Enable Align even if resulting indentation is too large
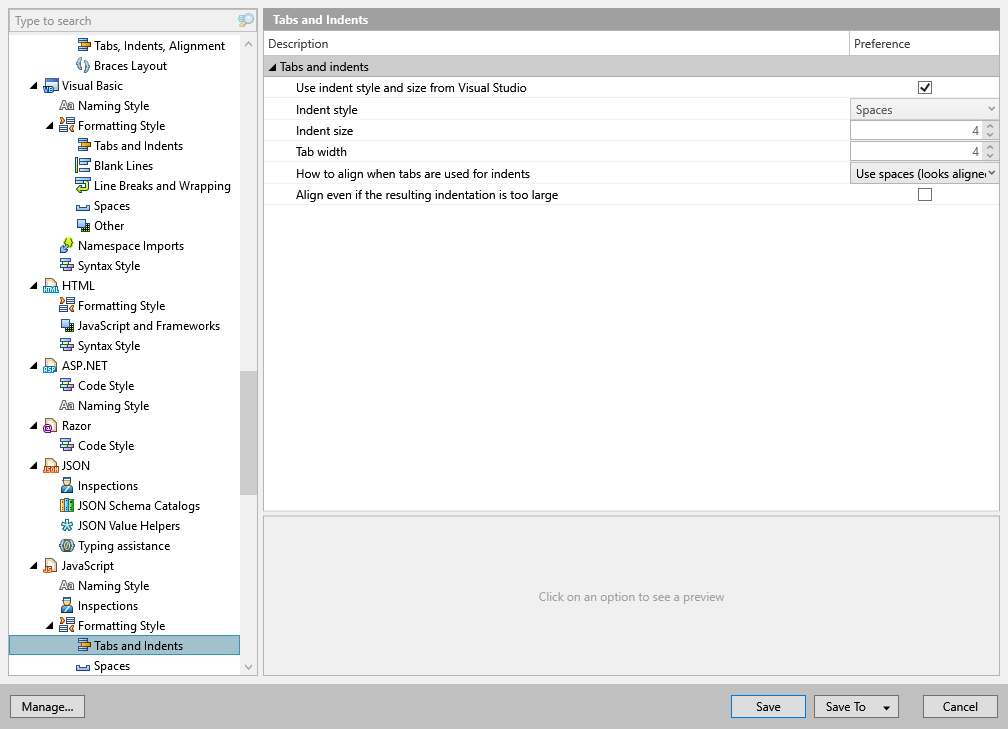The width and height of the screenshot is (1008, 729). coord(924,194)
